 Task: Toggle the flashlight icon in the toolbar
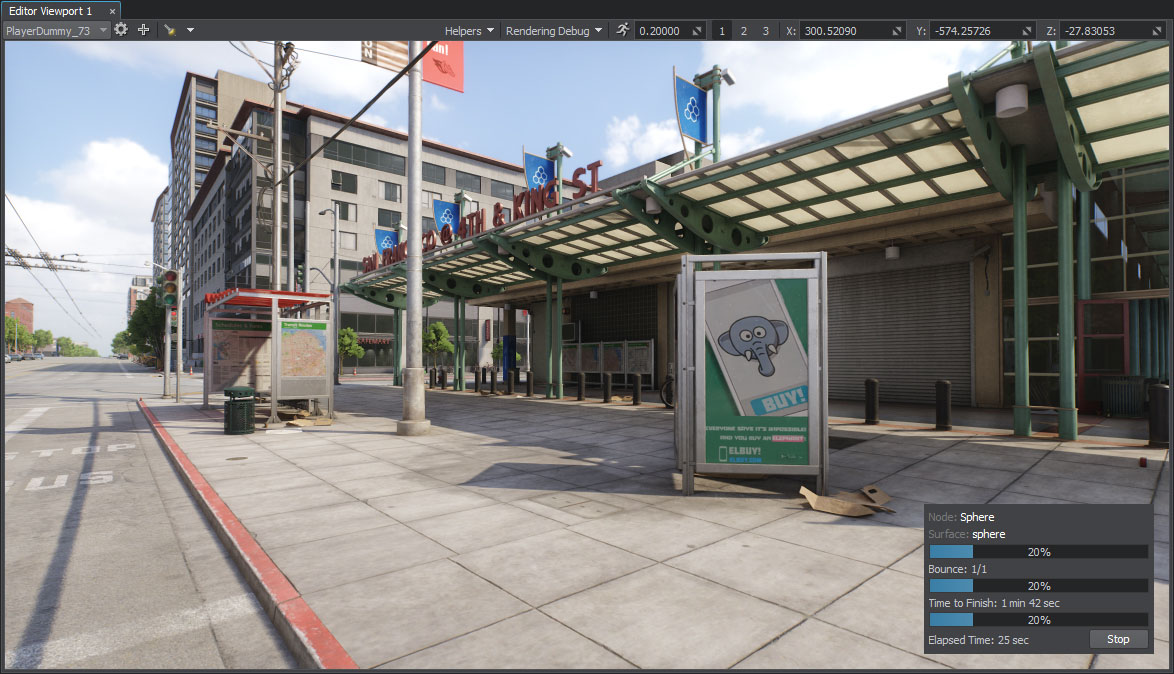click(170, 30)
